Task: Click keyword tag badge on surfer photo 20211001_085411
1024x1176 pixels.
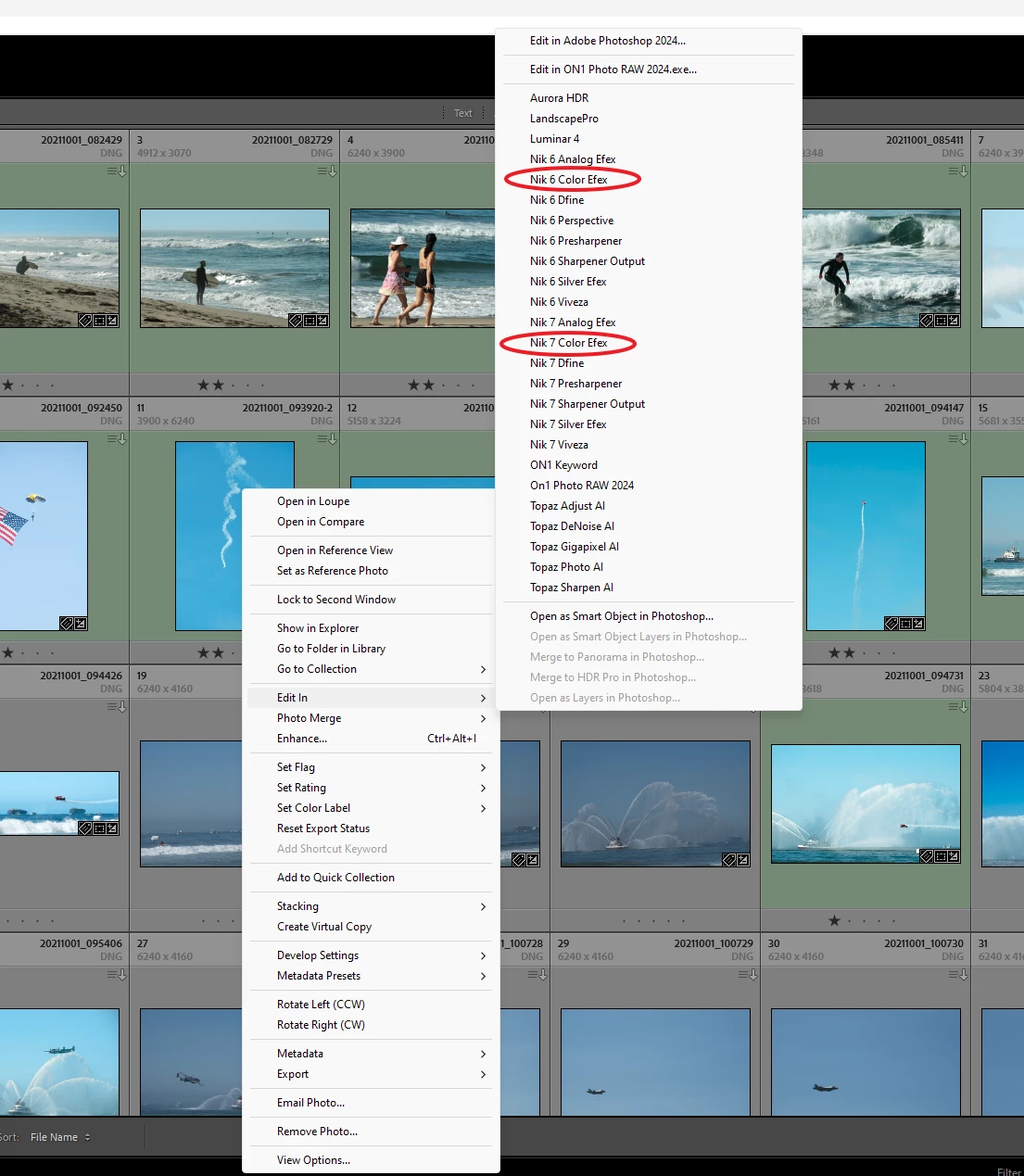Action: [x=927, y=321]
